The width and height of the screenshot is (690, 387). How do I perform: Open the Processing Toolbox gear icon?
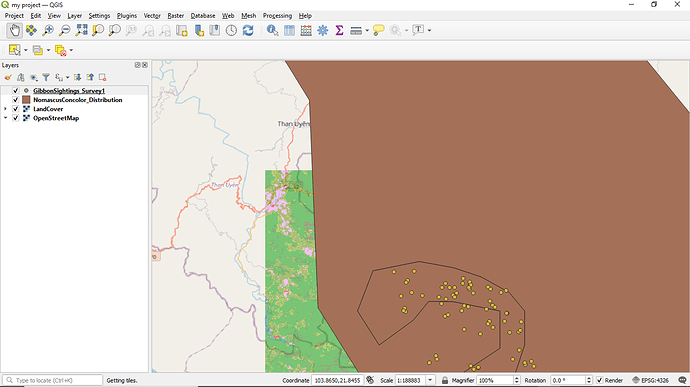pyautogui.click(x=323, y=30)
